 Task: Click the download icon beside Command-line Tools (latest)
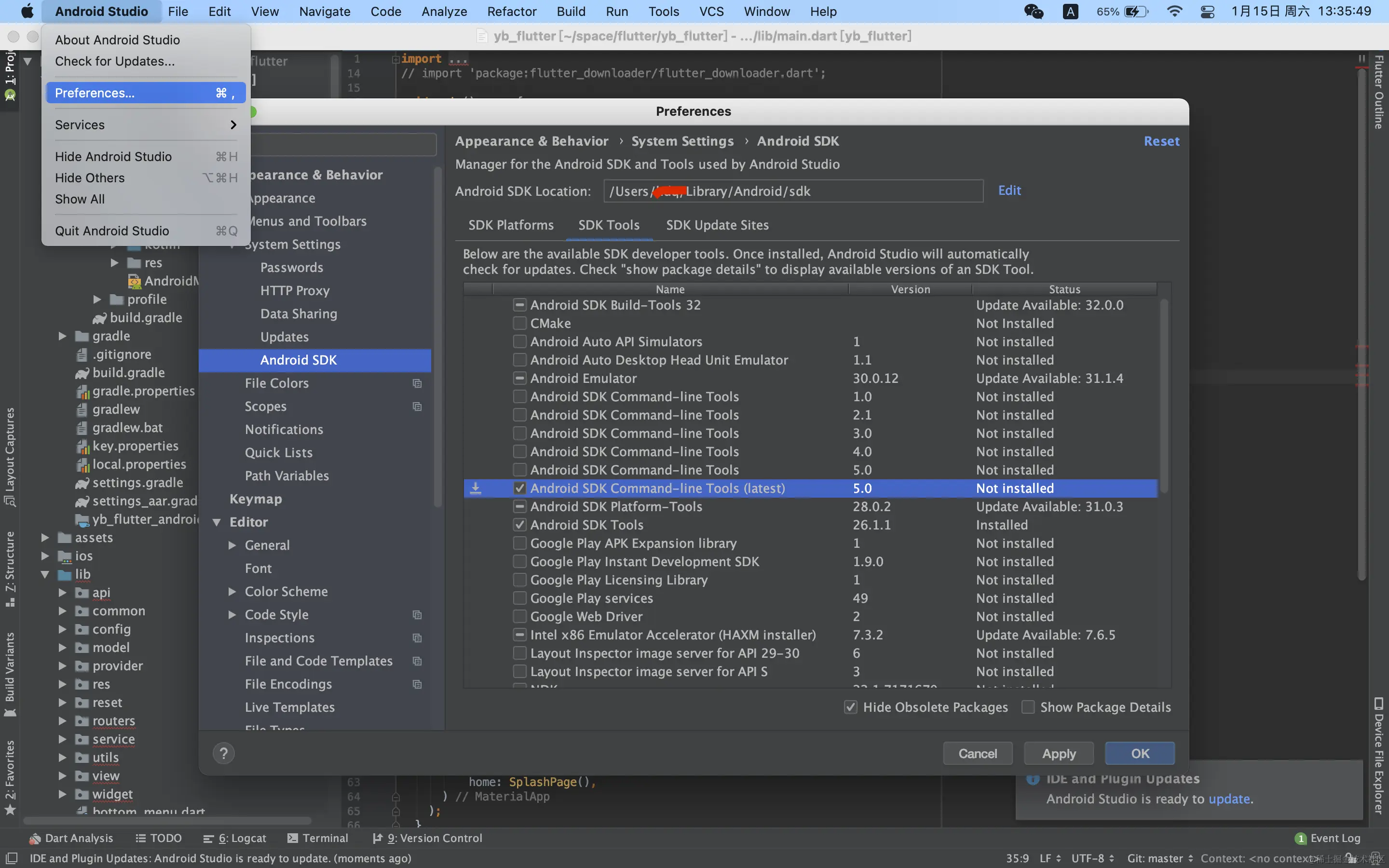tap(475, 488)
